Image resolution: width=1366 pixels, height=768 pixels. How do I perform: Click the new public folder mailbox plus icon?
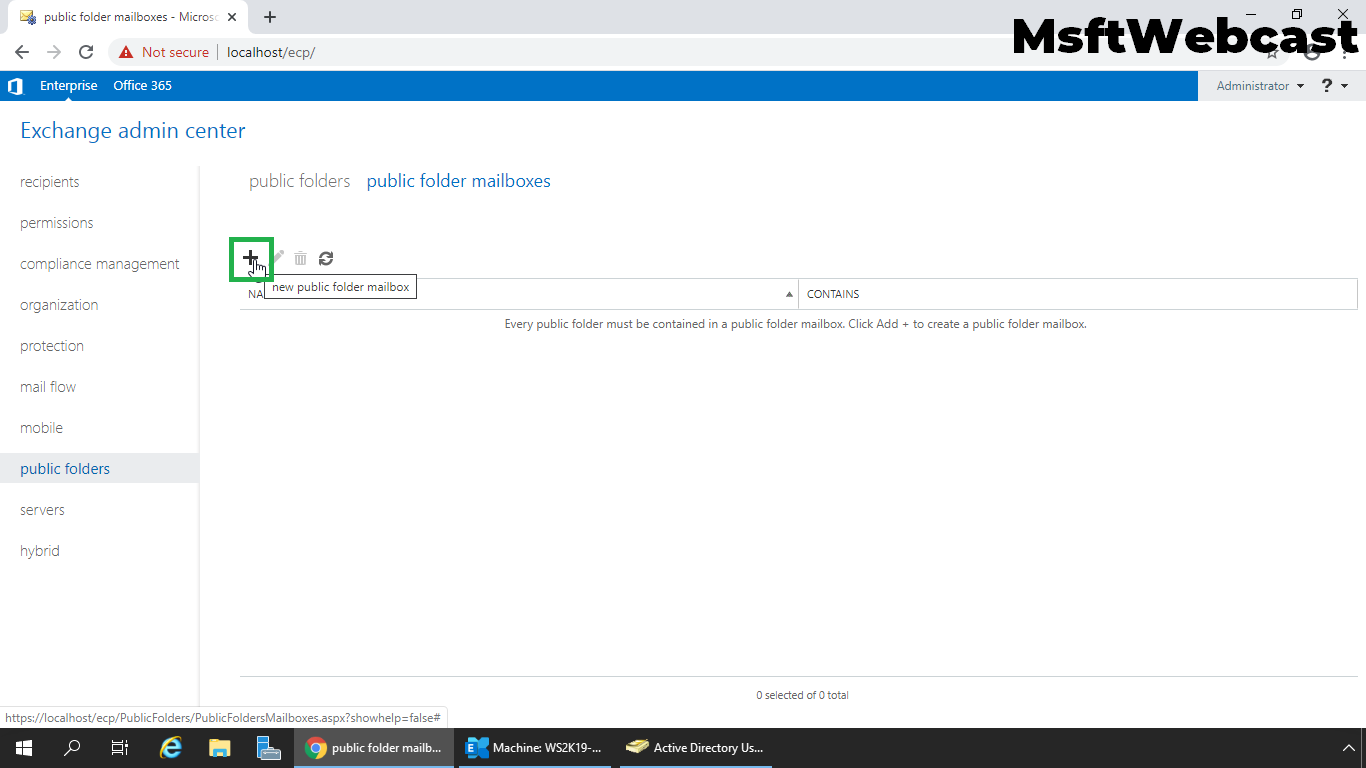point(251,258)
